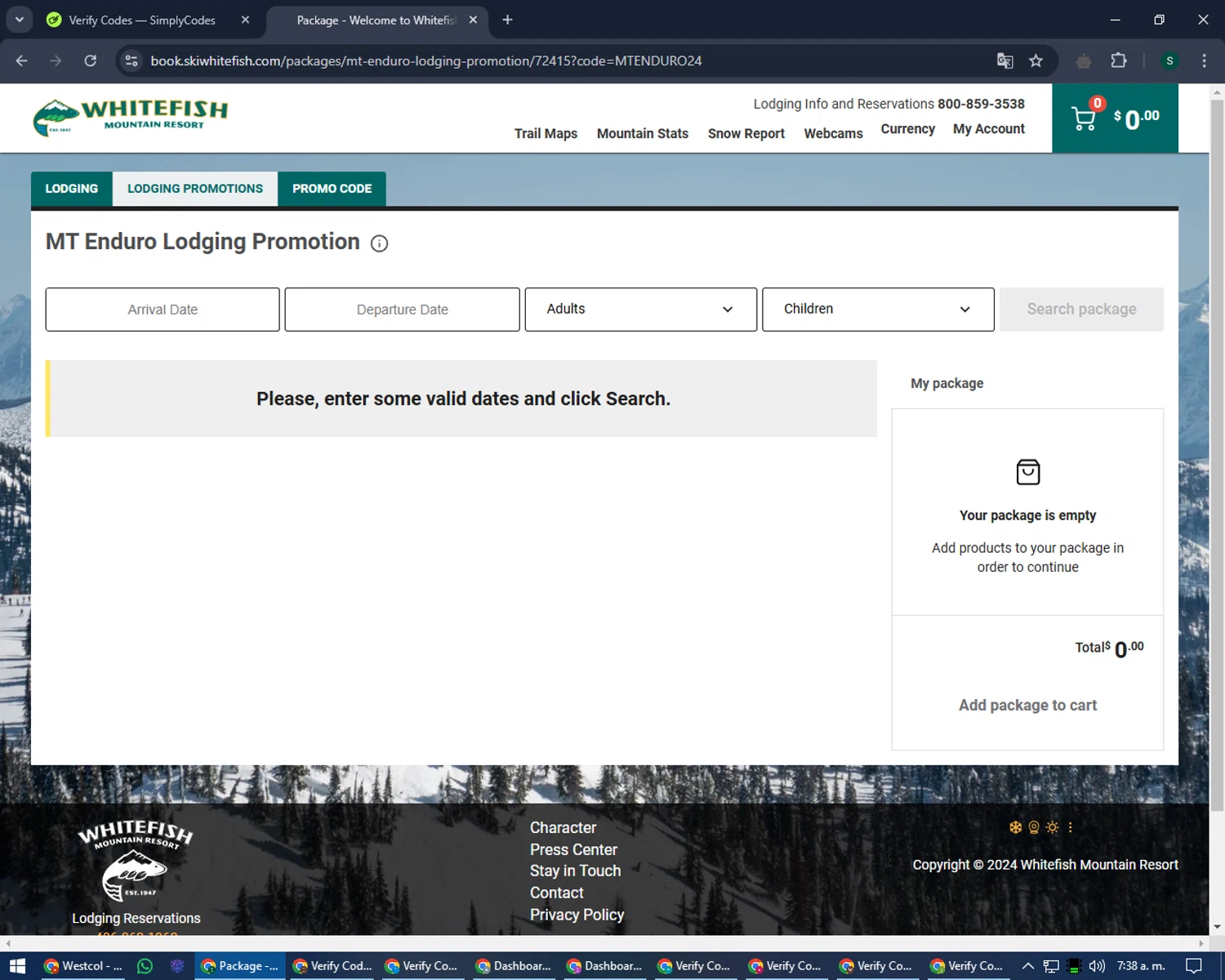Image resolution: width=1225 pixels, height=980 pixels.
Task: Open Webcams in the header
Action: (833, 133)
